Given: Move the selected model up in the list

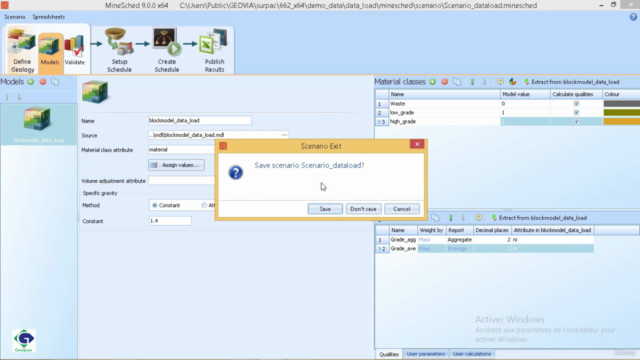Looking at the screenshot, I should tap(7, 97).
